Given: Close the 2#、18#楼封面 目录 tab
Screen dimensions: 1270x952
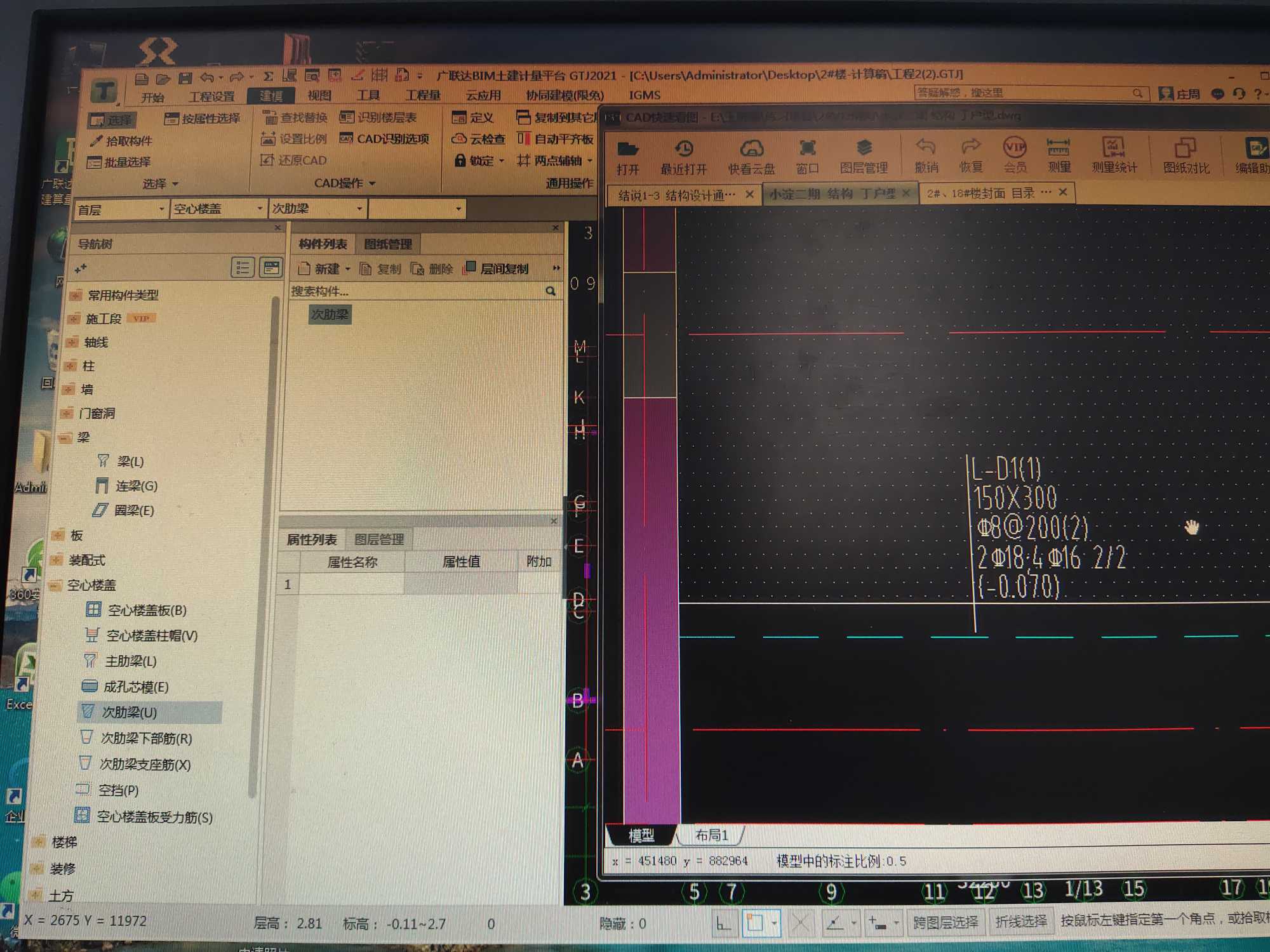Looking at the screenshot, I should point(1063,192).
